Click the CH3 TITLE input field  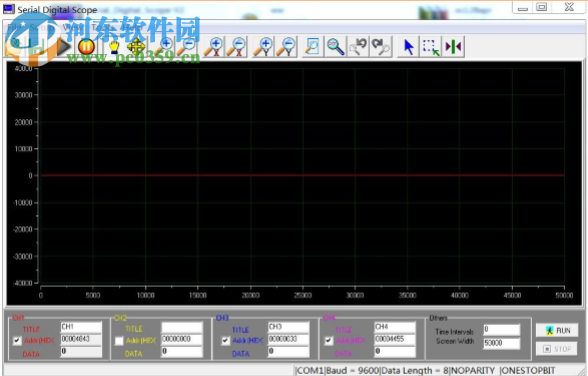click(288, 327)
